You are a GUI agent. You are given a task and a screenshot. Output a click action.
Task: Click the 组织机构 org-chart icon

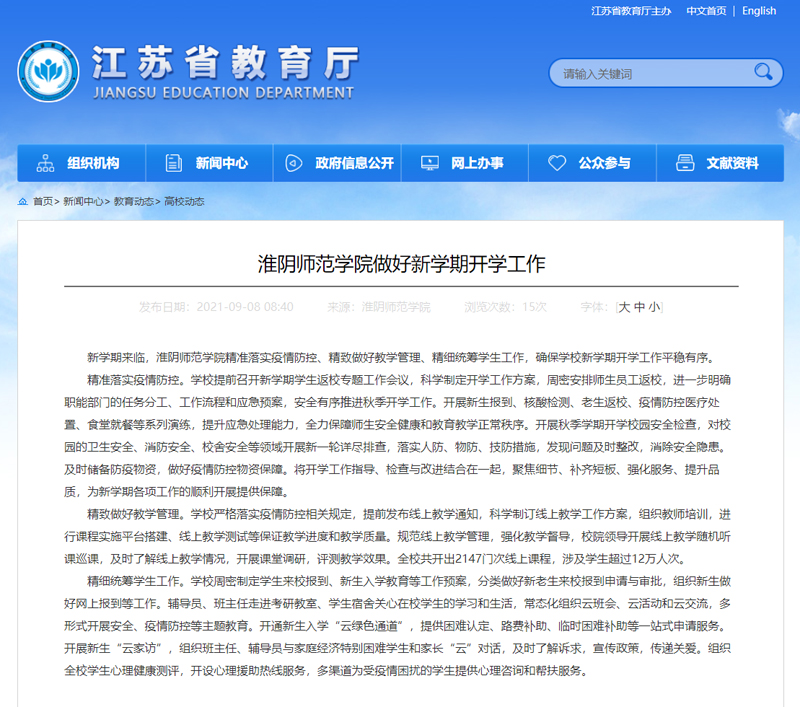(x=45, y=163)
